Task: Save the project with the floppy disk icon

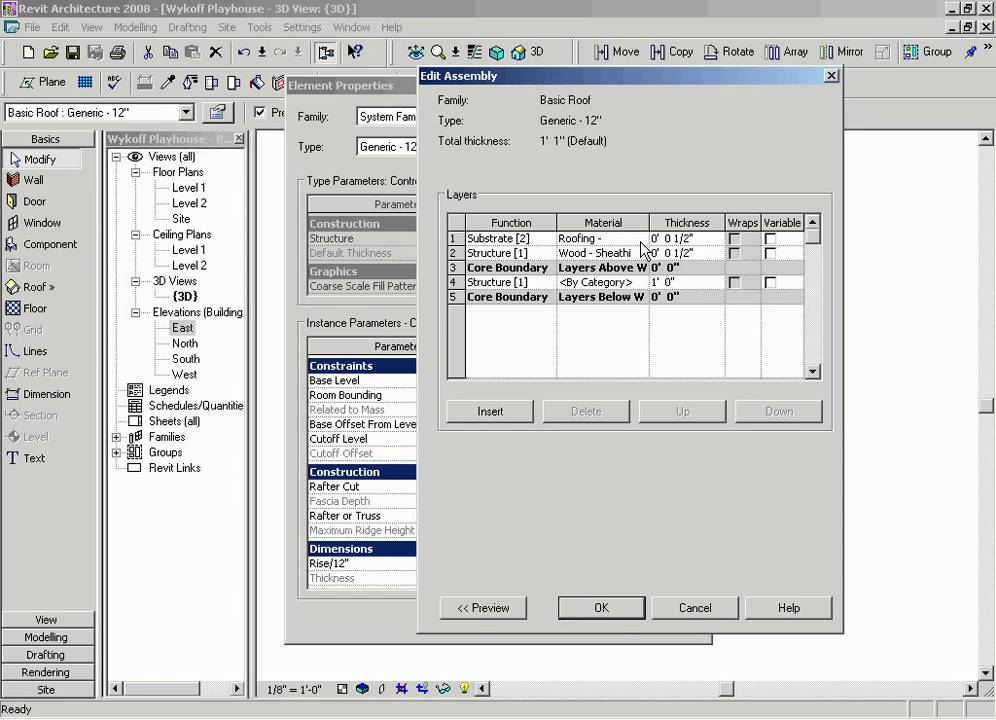Action: pyautogui.click(x=72, y=52)
